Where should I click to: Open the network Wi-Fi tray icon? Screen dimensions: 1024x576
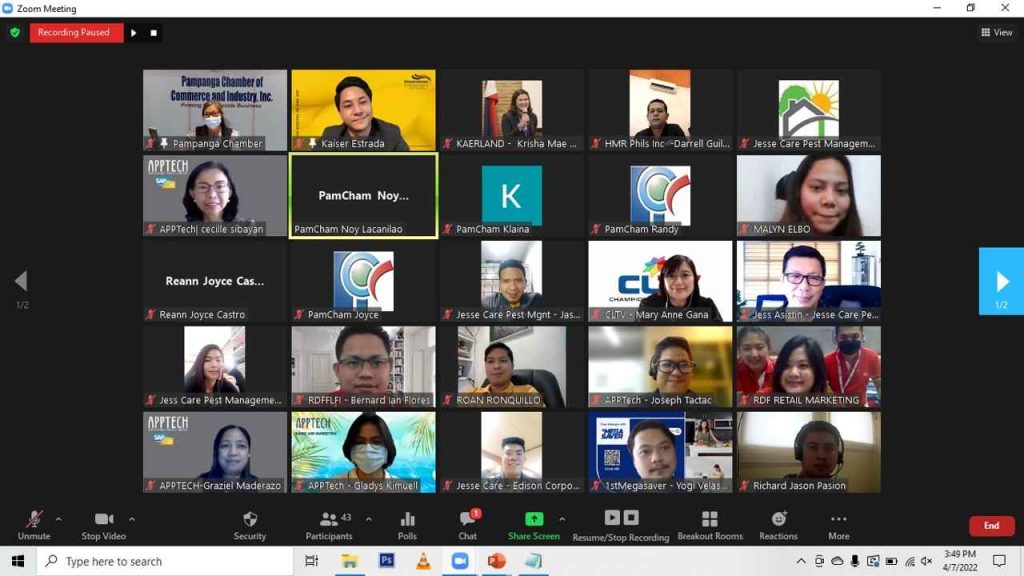click(x=909, y=561)
